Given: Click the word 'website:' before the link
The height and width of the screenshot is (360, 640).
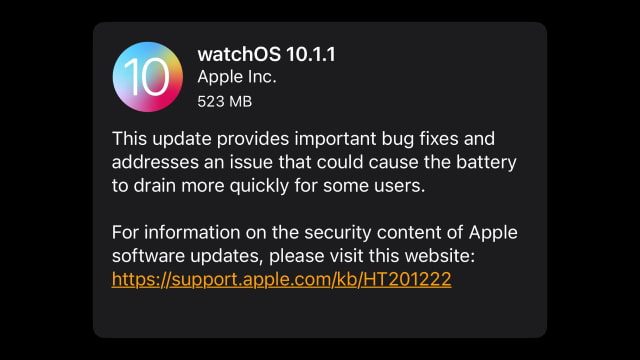Looking at the screenshot, I should pos(440,256).
